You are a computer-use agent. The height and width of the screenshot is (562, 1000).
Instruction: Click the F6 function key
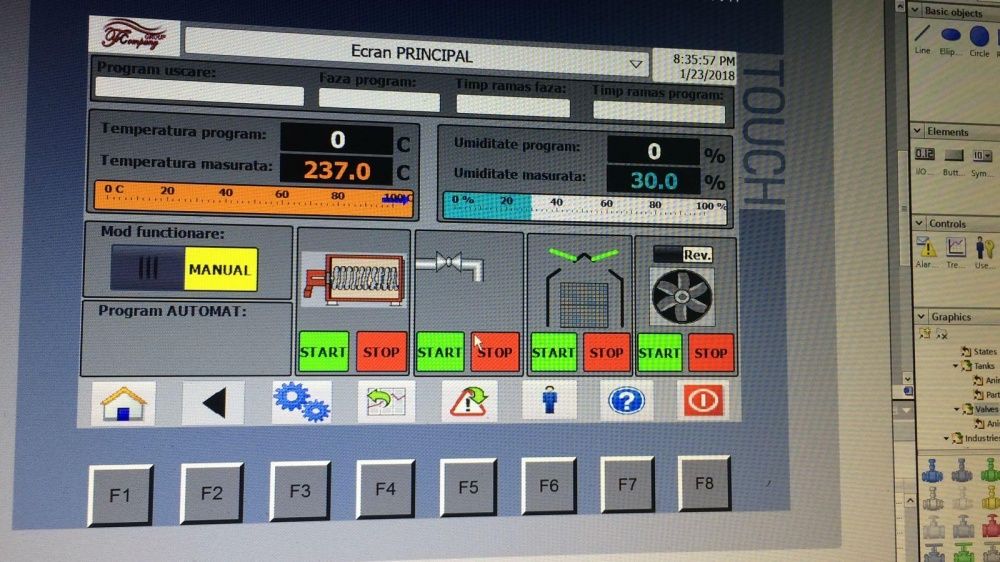click(x=548, y=485)
